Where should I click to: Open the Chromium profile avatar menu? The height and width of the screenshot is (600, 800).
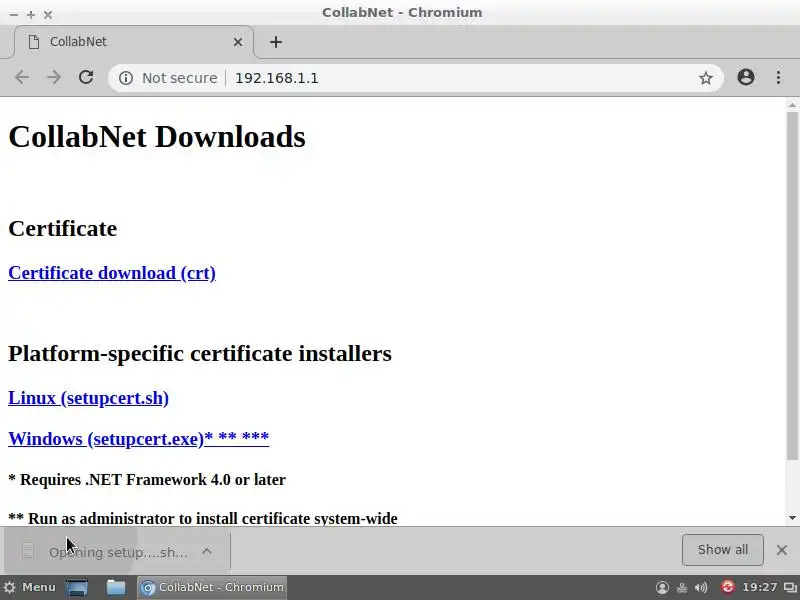pos(745,78)
